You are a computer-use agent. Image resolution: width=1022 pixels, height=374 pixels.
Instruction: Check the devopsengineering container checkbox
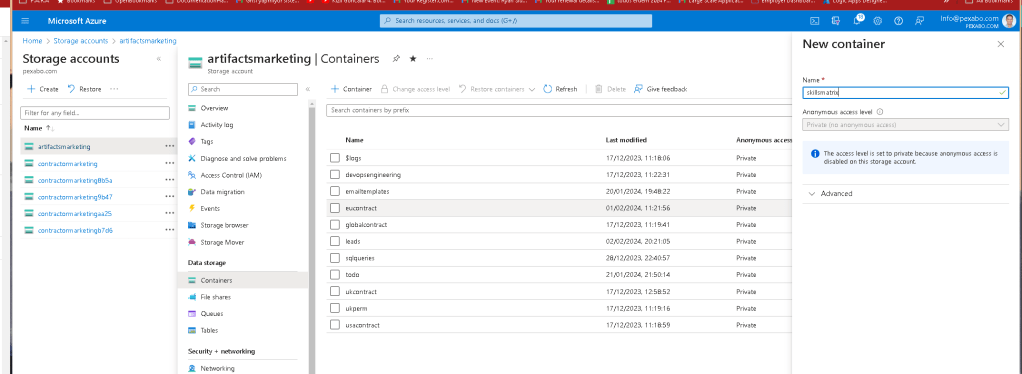click(x=335, y=175)
